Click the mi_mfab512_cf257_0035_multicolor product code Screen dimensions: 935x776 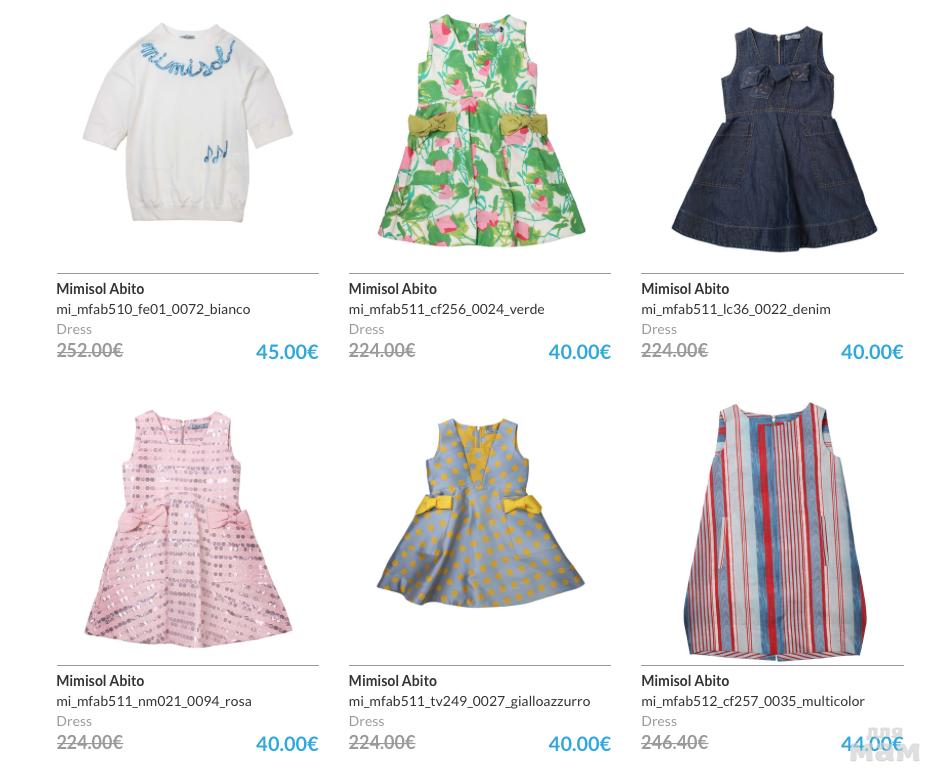coord(753,701)
